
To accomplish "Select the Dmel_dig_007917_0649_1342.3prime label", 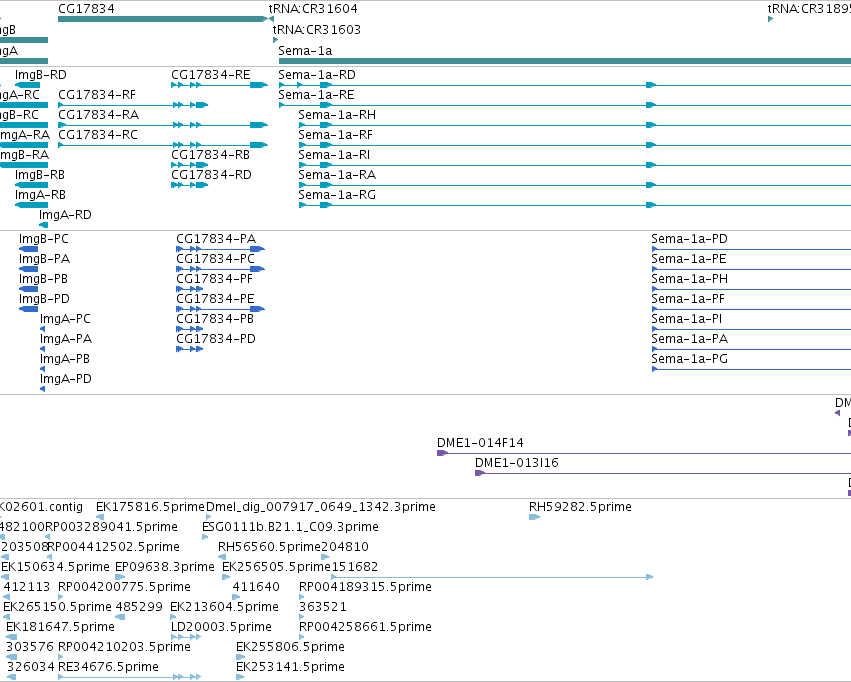I will [x=321, y=507].
